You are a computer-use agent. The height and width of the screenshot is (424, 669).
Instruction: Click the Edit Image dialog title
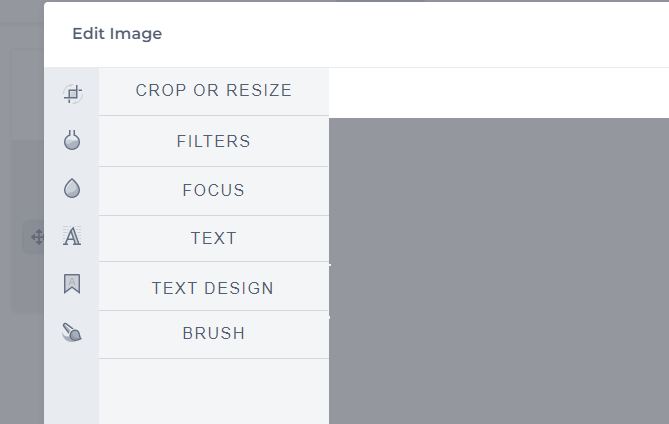click(x=117, y=34)
